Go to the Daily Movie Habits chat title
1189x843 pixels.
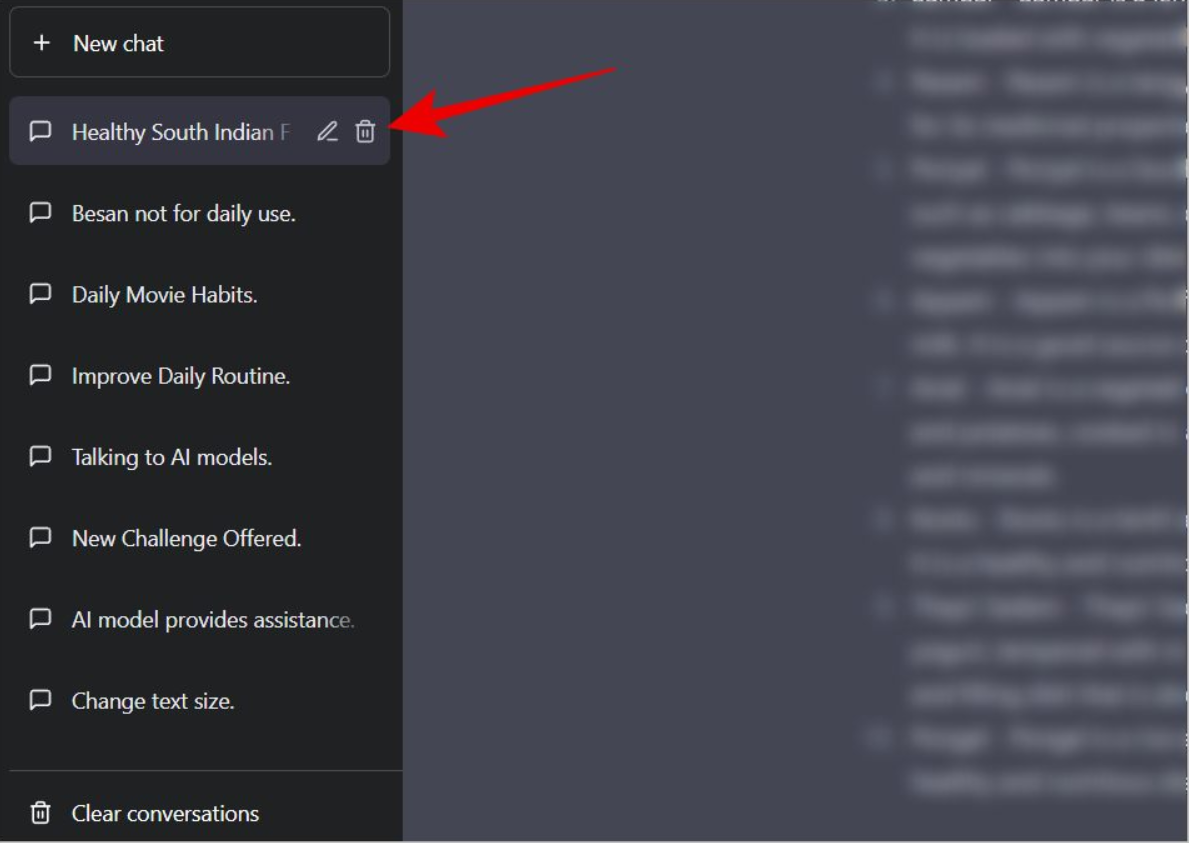click(164, 295)
